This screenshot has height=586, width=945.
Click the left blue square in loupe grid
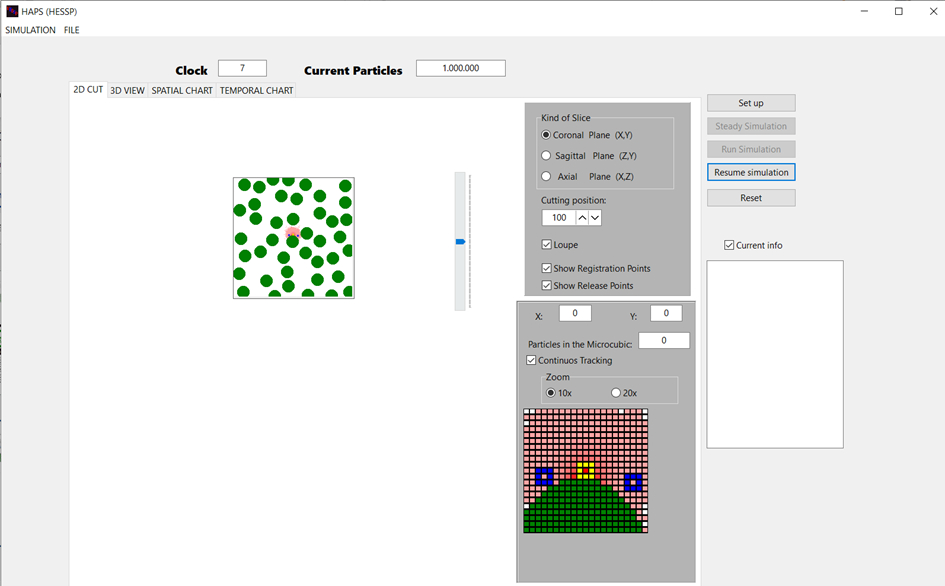(544, 476)
